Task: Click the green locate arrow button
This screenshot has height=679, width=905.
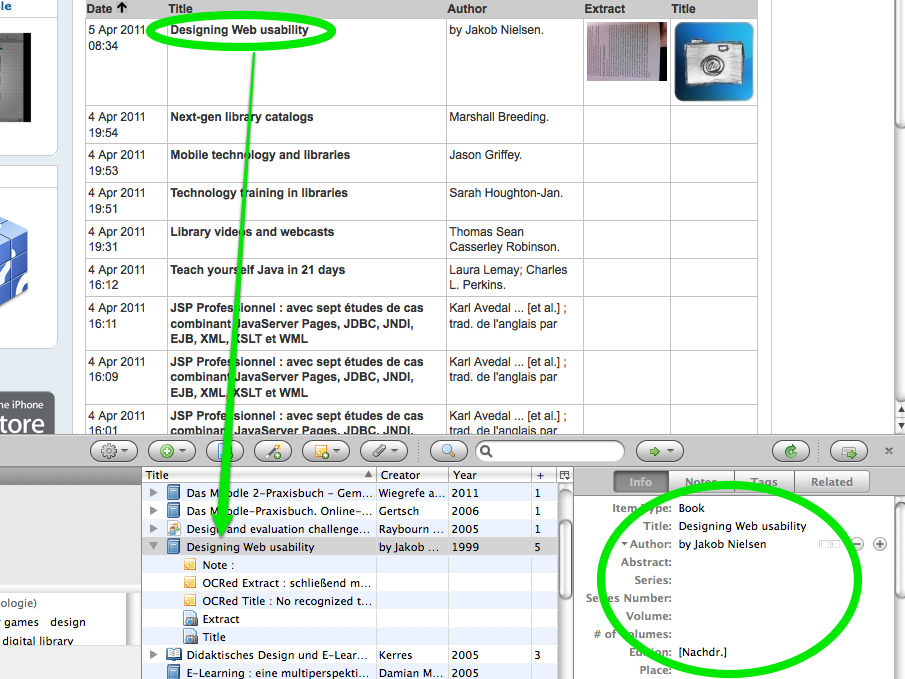Action: tap(659, 451)
